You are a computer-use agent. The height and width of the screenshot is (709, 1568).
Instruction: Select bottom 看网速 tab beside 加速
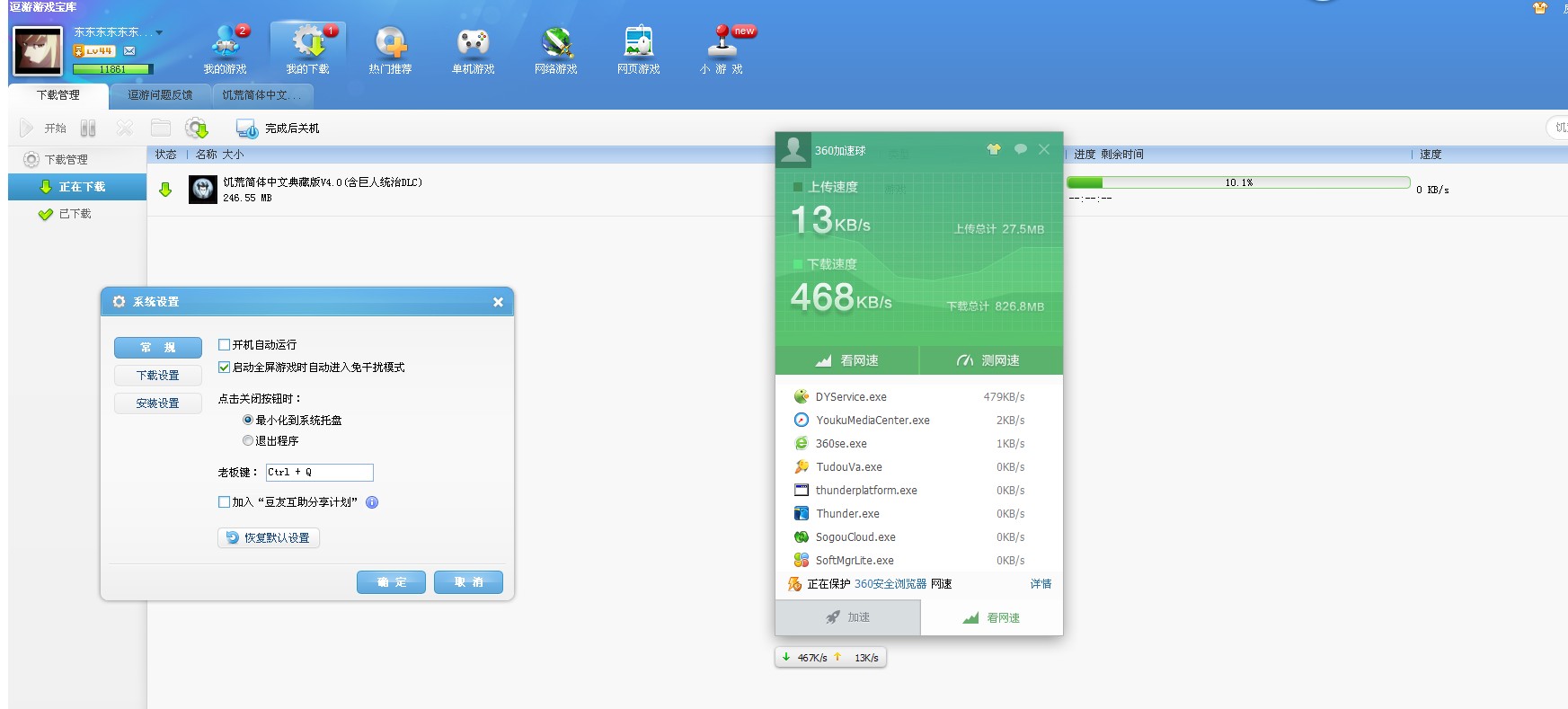[x=991, y=617]
